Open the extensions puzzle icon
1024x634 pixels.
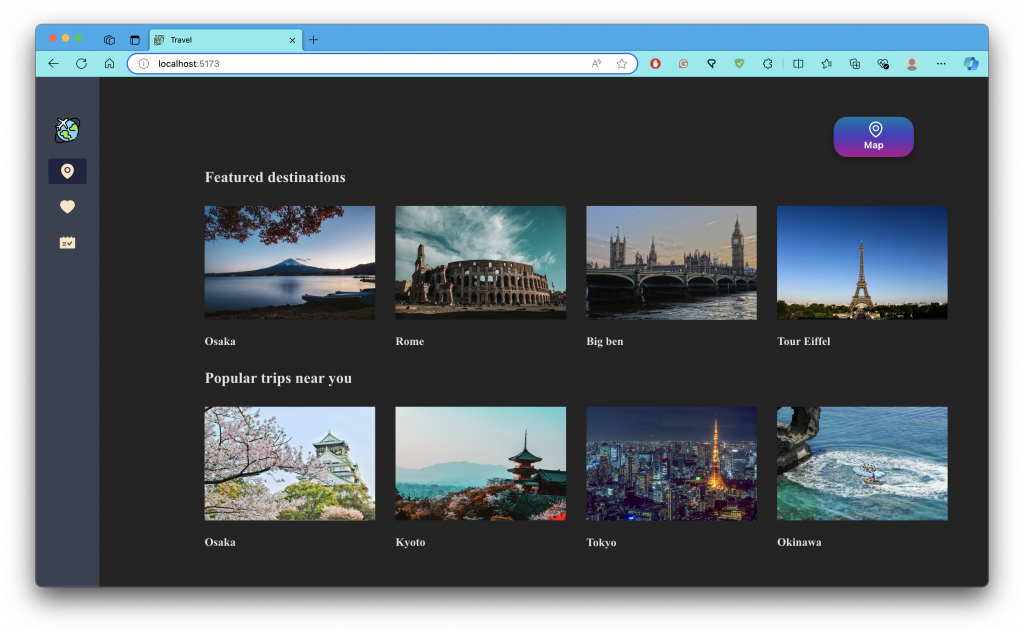tap(768, 63)
